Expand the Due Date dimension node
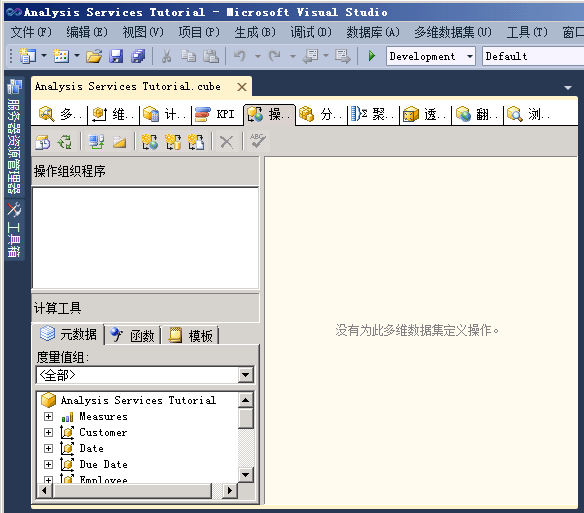584x513 pixels. 48,464
